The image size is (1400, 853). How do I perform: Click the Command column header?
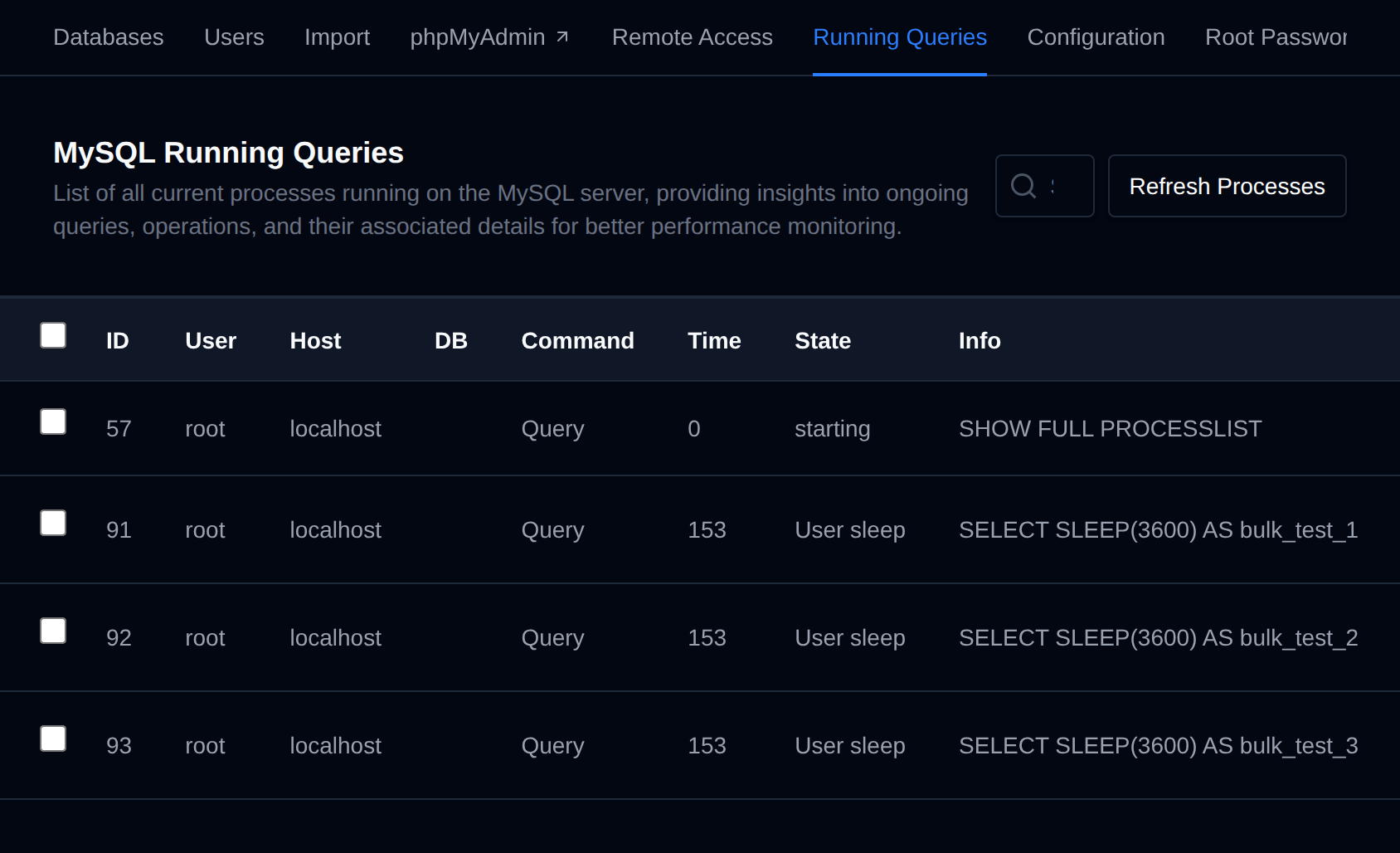coord(577,341)
